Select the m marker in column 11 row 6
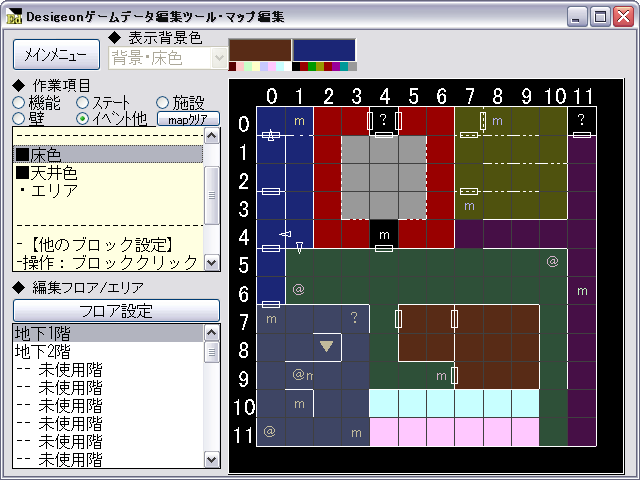The height and width of the screenshot is (480, 640). [582, 291]
